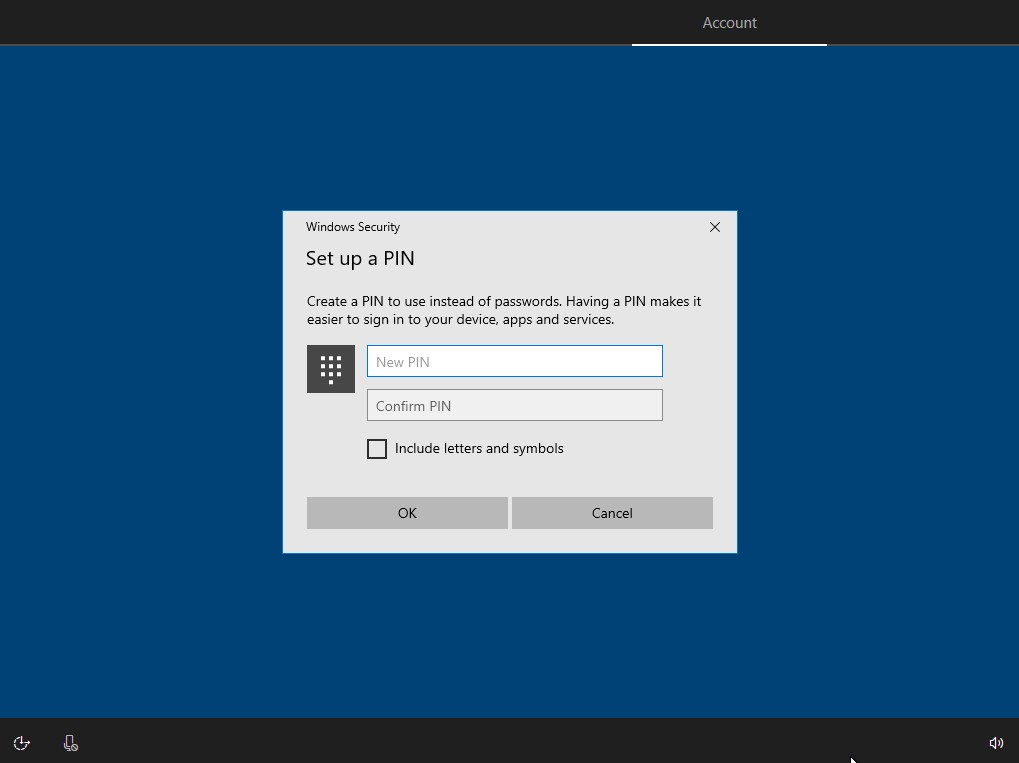Click the Set up a PIN heading

360,259
